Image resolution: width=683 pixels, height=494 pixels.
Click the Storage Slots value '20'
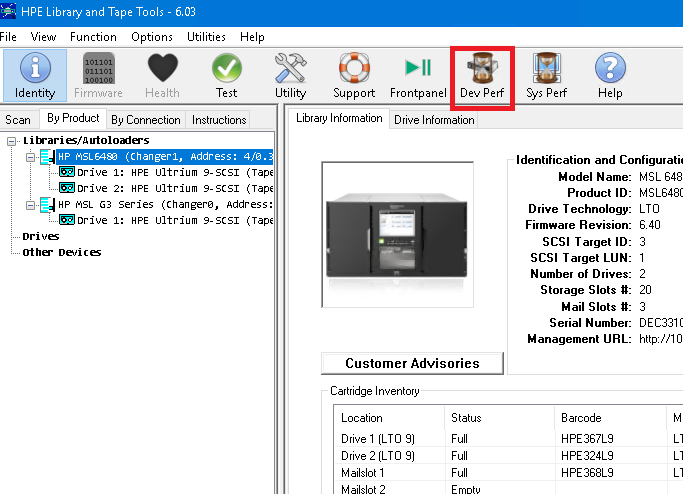tap(645, 290)
